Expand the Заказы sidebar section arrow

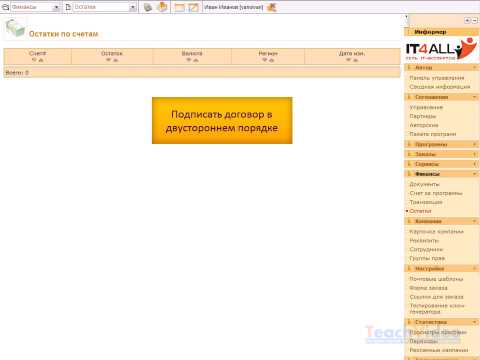(475, 154)
